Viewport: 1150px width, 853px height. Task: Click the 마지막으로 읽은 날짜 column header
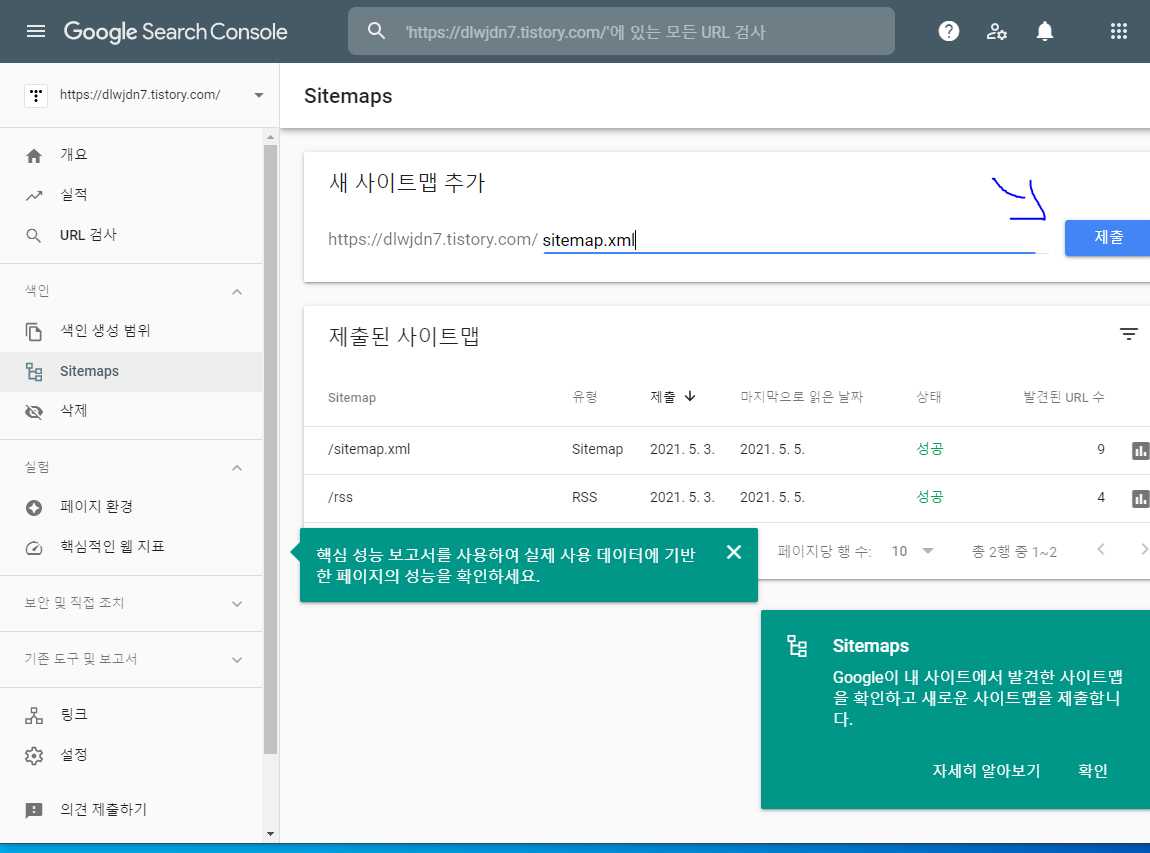pos(801,397)
